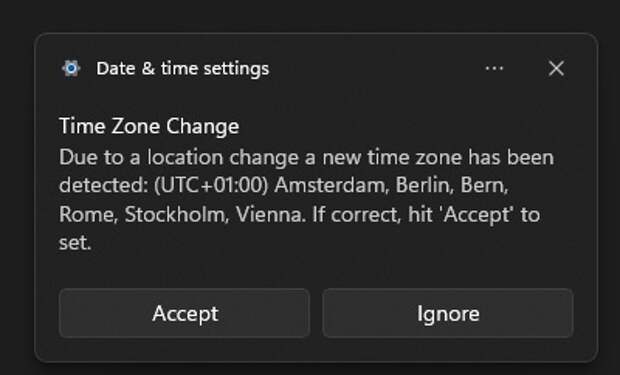The image size is (620, 375).
Task: Click the '(UTC+01:00)' text in the message
Action: click(x=211, y=185)
